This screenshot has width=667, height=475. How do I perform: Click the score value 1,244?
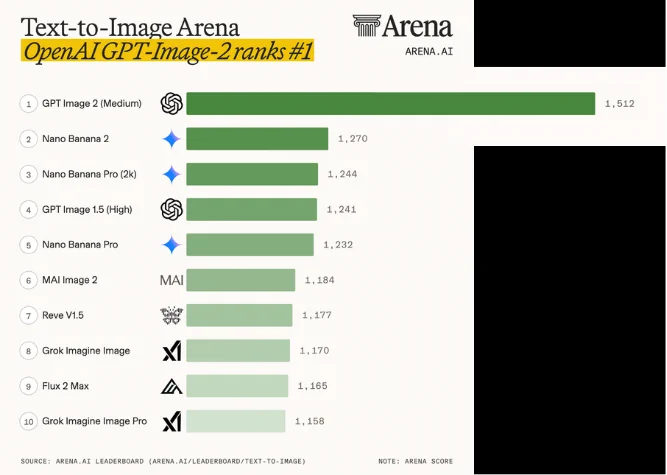pos(342,174)
